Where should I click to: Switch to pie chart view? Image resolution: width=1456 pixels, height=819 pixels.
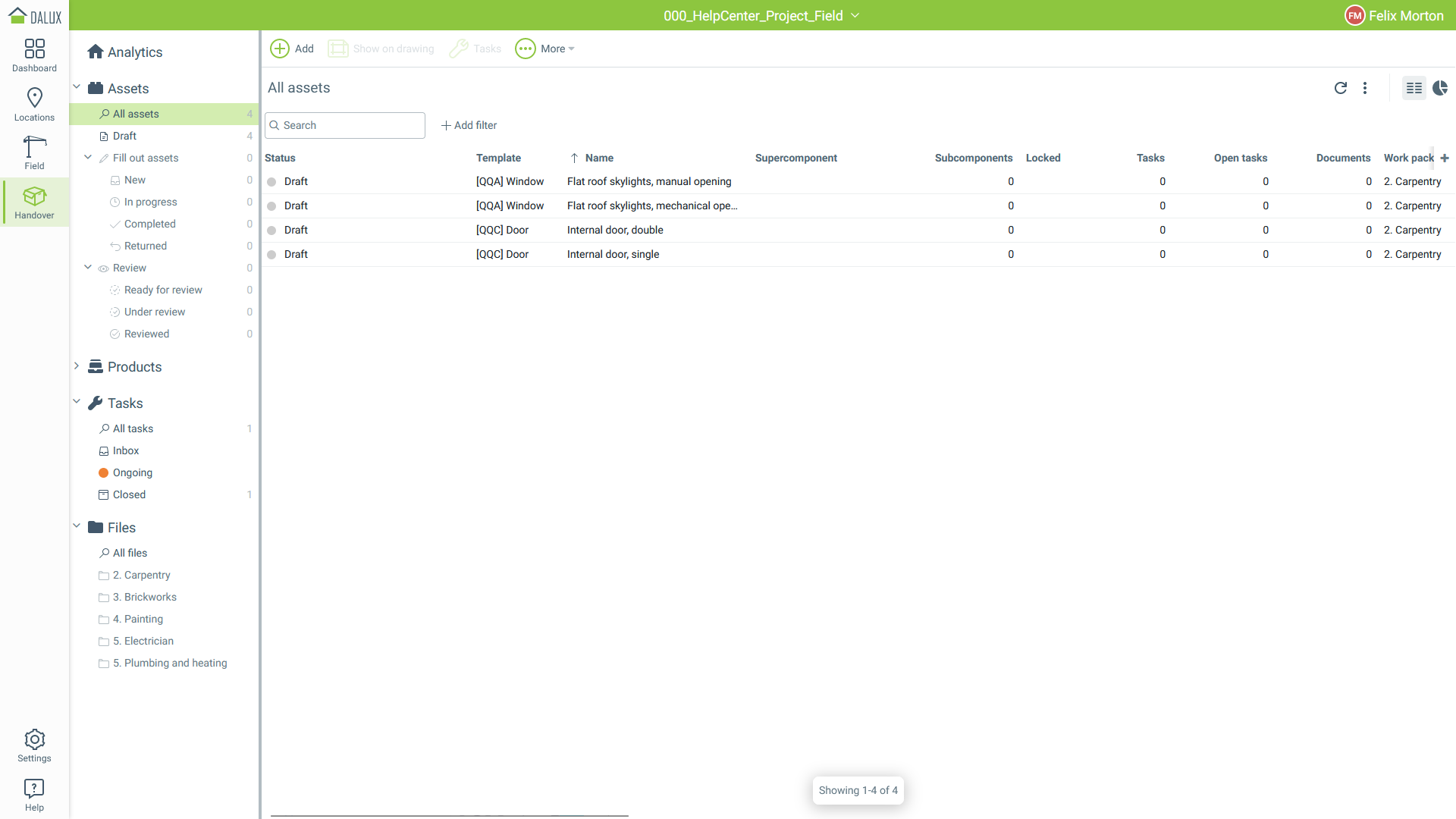pyautogui.click(x=1440, y=88)
